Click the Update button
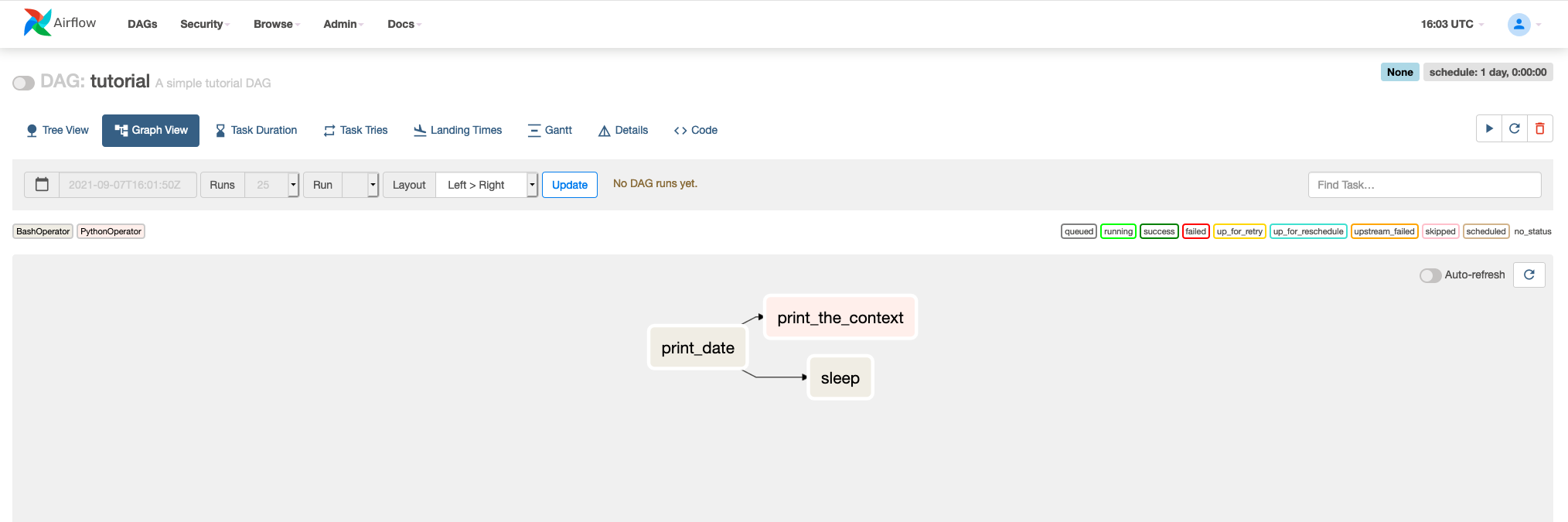The width and height of the screenshot is (1568, 522). pos(570,185)
